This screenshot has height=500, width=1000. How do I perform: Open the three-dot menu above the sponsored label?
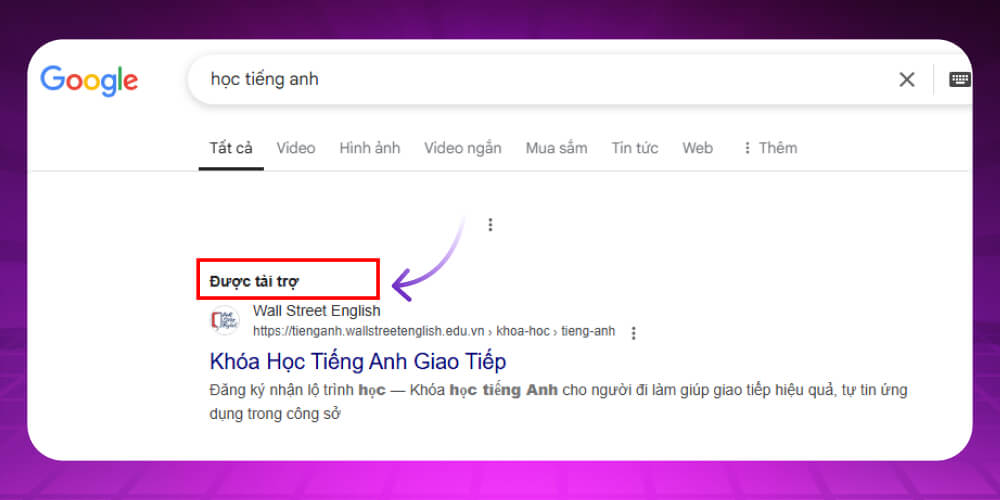490,224
